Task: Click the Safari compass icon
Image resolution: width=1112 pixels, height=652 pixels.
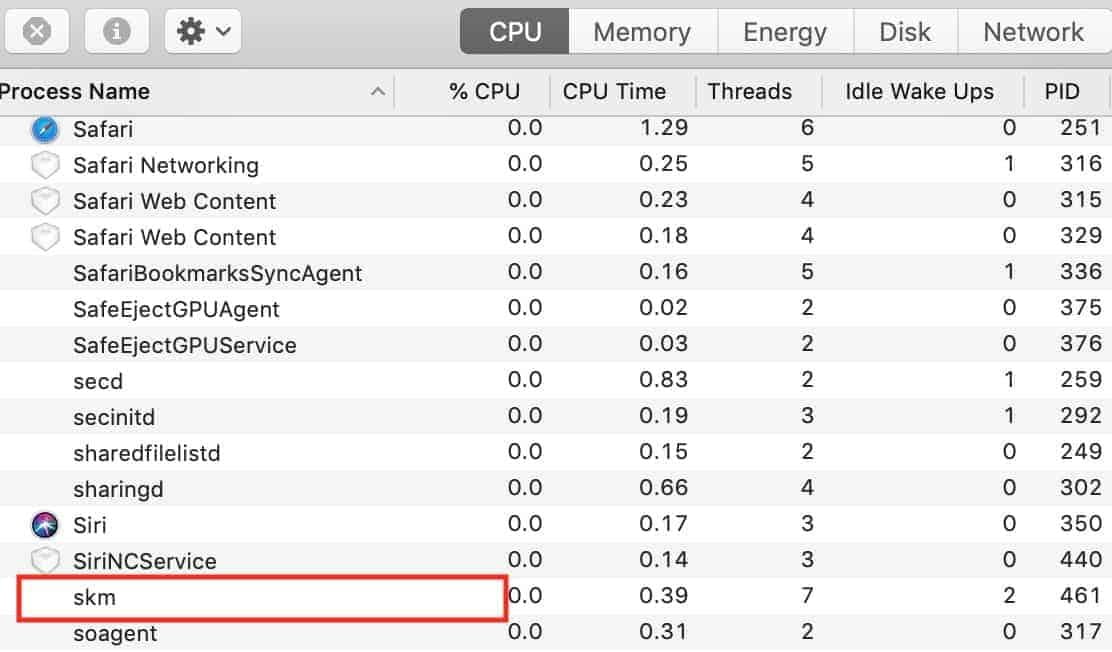Action: click(45, 129)
